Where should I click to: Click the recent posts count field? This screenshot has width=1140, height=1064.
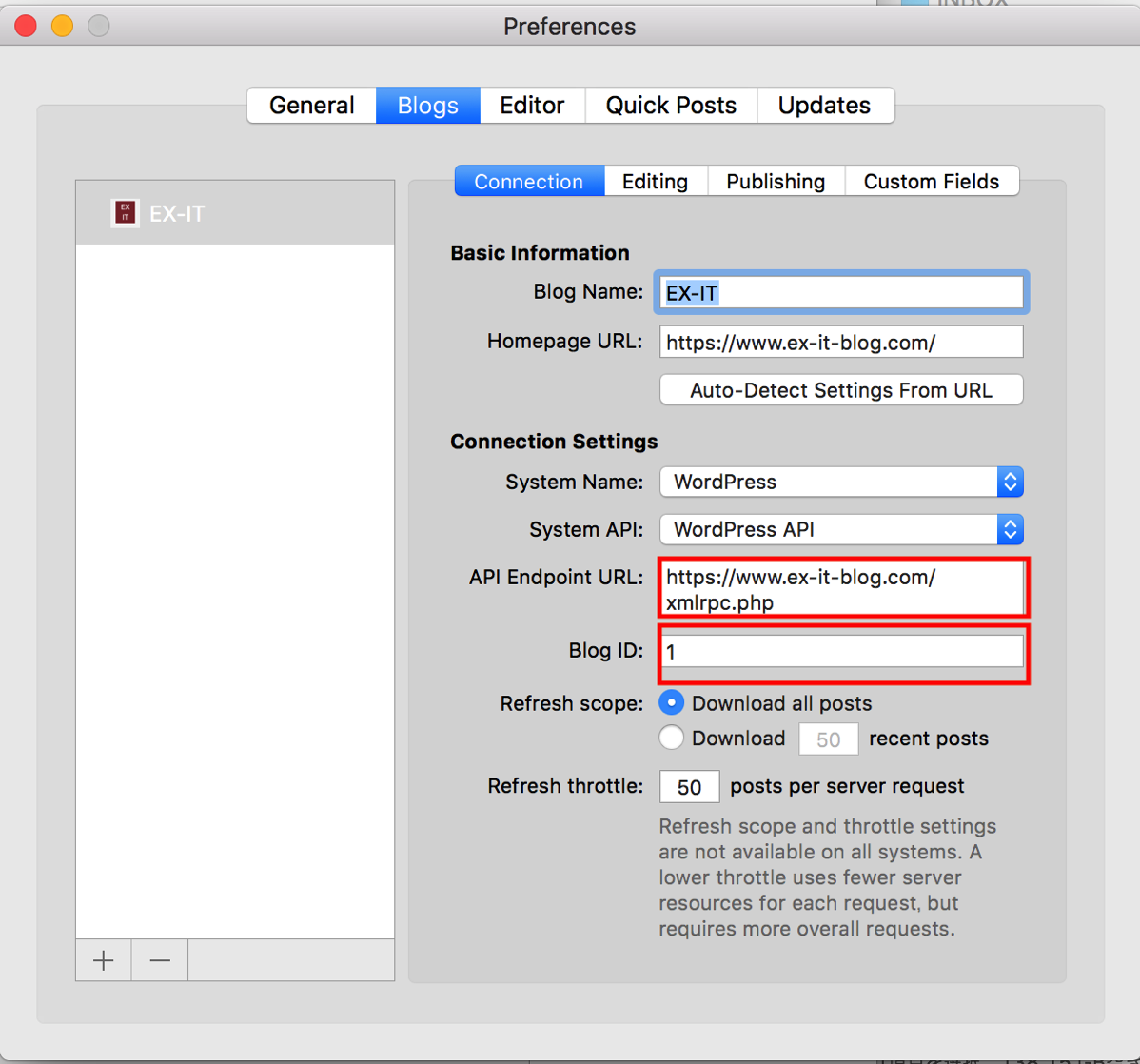point(828,739)
